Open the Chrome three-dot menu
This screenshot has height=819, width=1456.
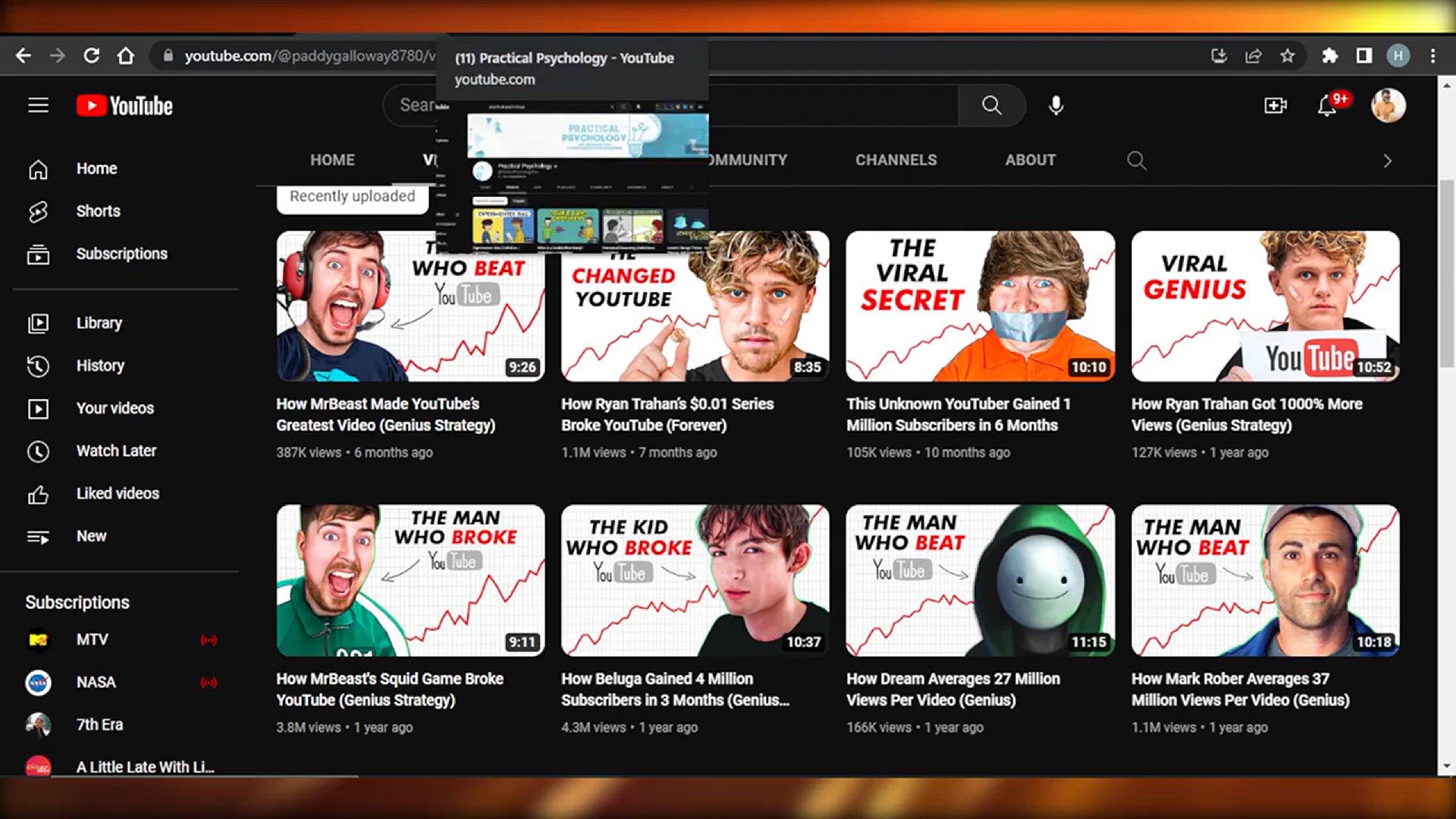coord(1432,55)
